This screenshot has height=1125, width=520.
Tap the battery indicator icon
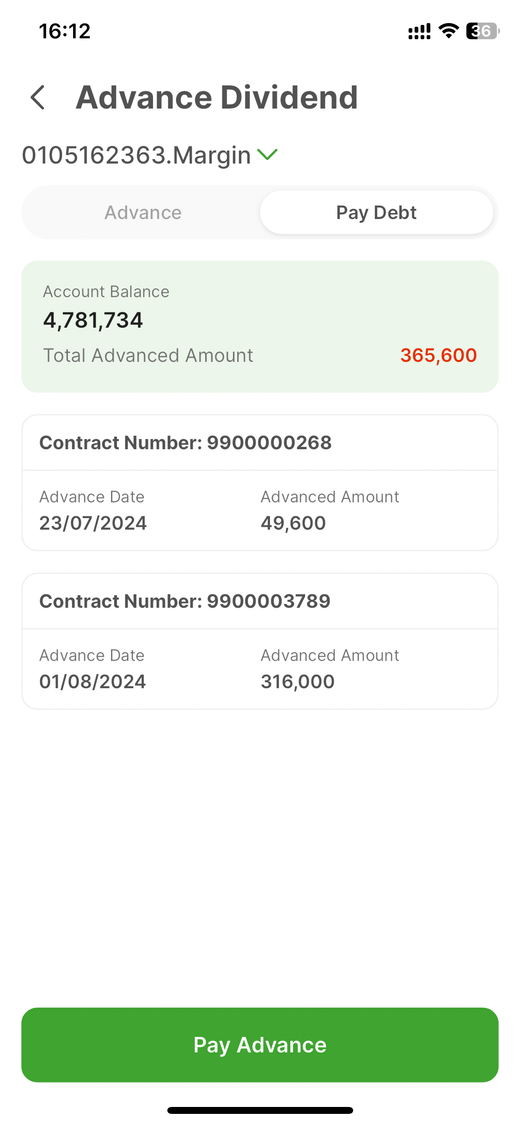pyautogui.click(x=482, y=31)
